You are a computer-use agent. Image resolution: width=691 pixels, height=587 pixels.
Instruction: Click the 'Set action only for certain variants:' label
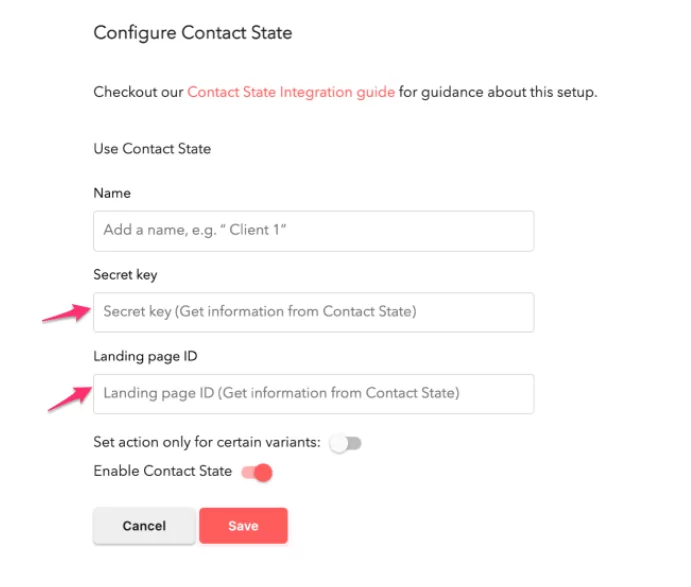[207, 443]
